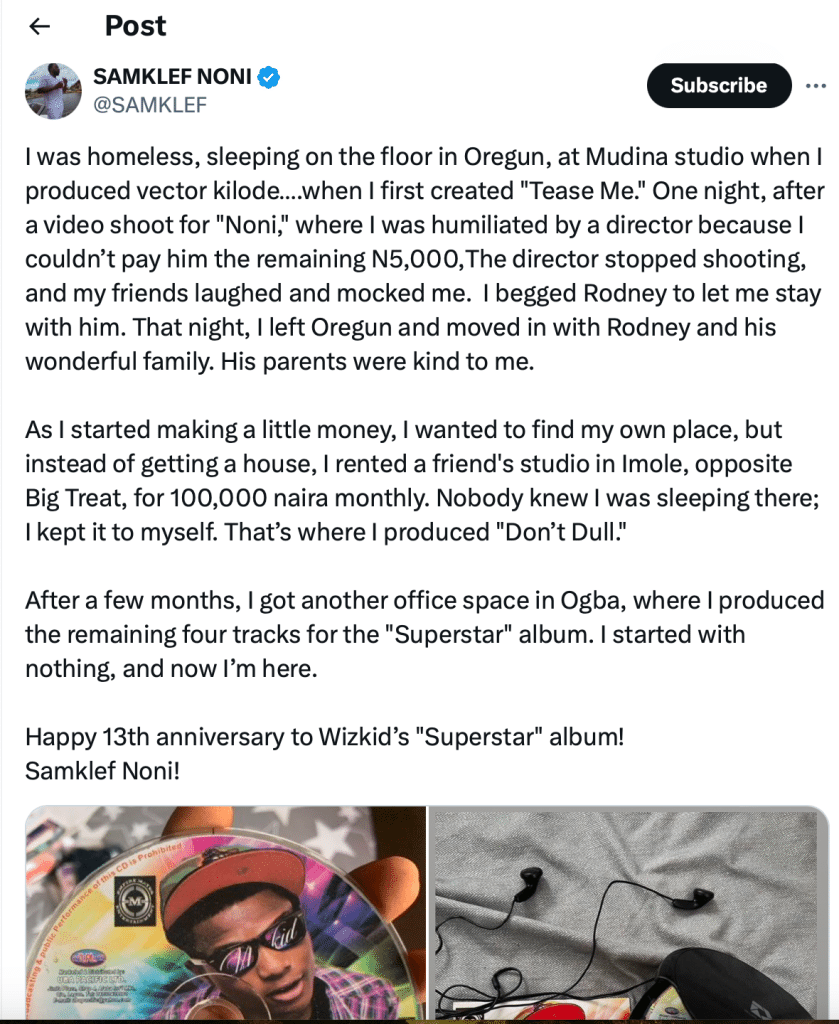839x1024 pixels.
Task: Open the more options ellipsis menu
Action: pos(816,86)
